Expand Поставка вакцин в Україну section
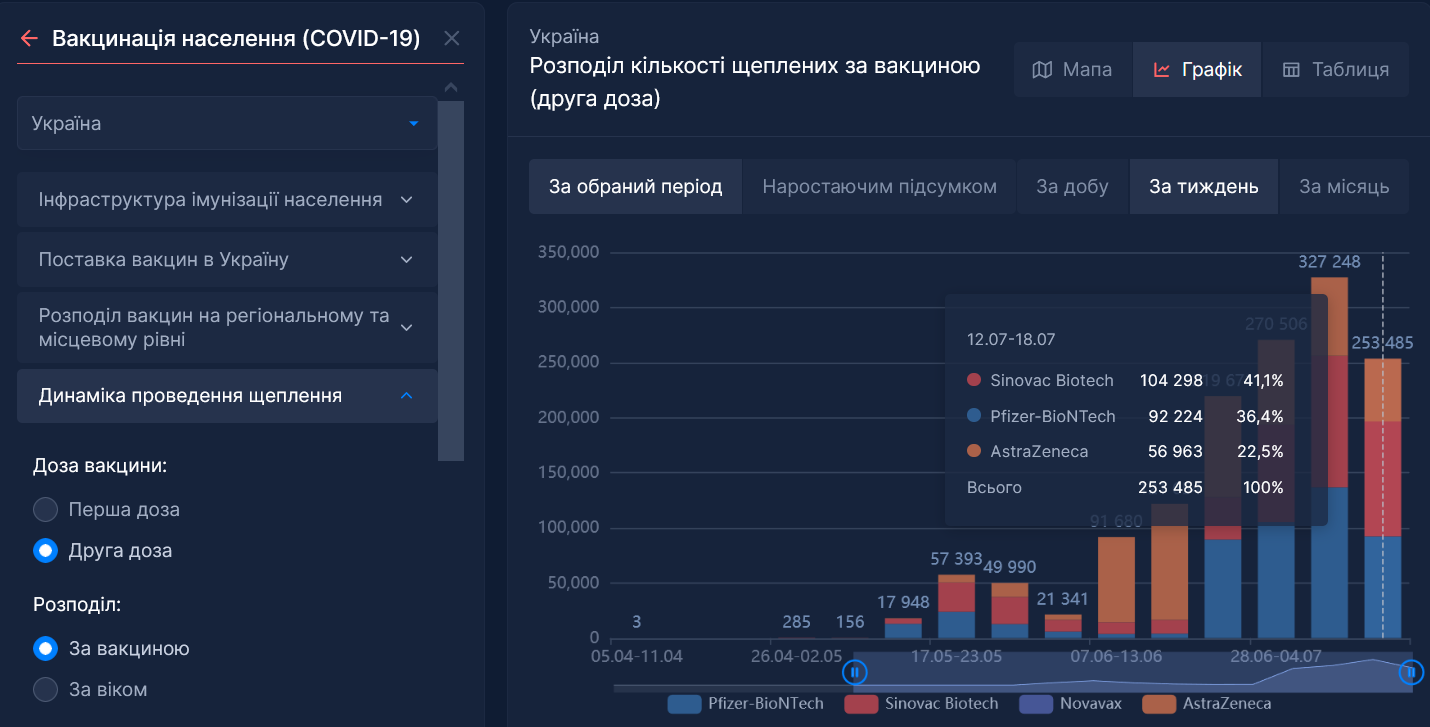Image resolution: width=1430 pixels, height=727 pixels. tap(227, 260)
